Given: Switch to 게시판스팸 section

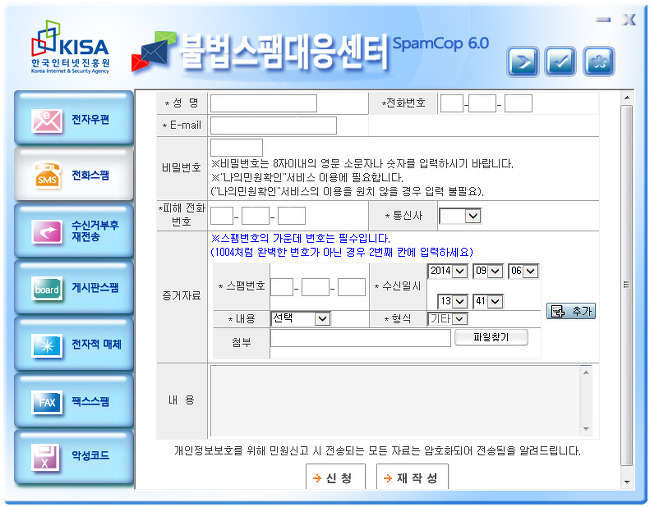Looking at the screenshot, I should (74, 287).
